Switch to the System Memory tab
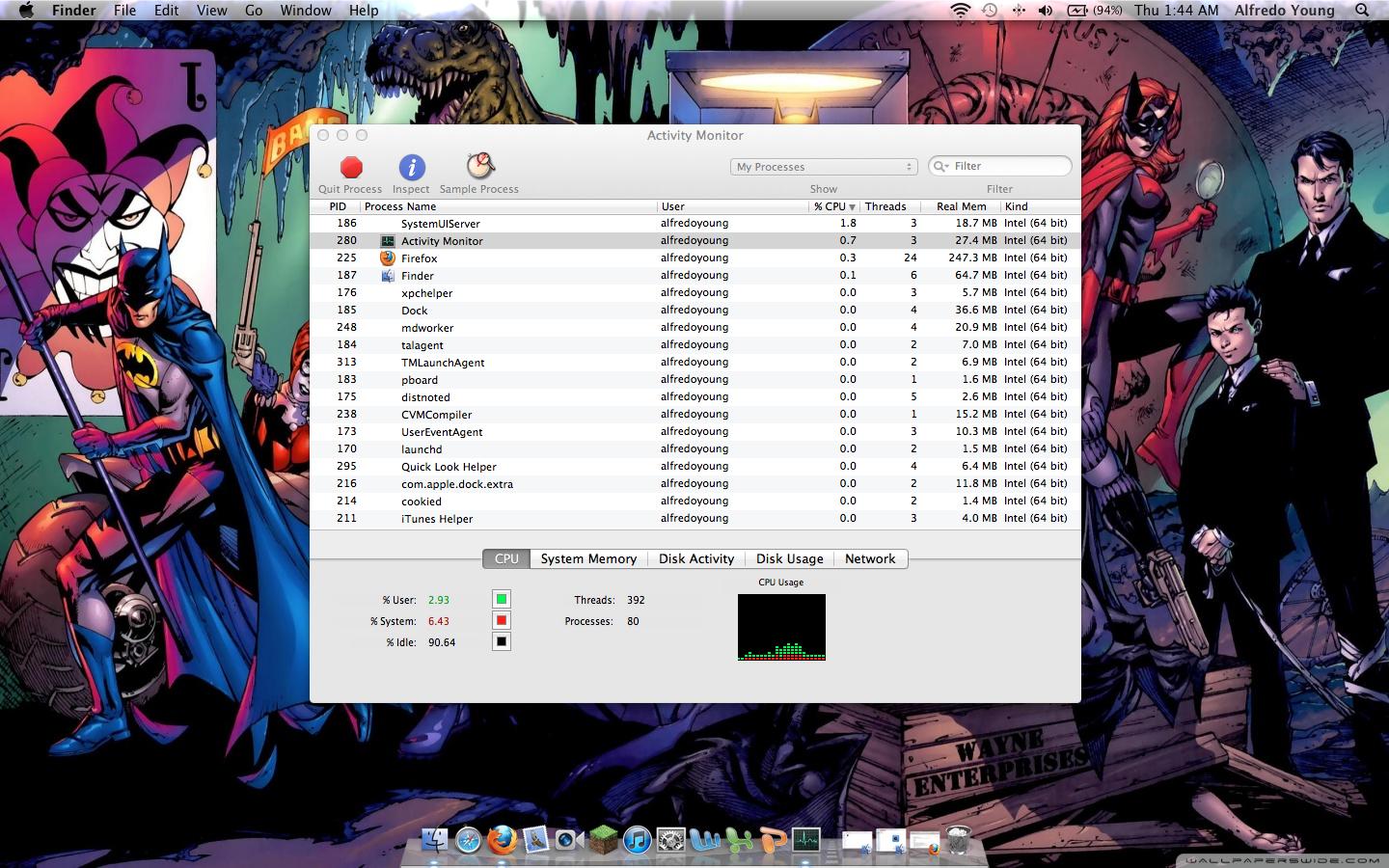Screen dimensions: 1389x868 tap(588, 558)
